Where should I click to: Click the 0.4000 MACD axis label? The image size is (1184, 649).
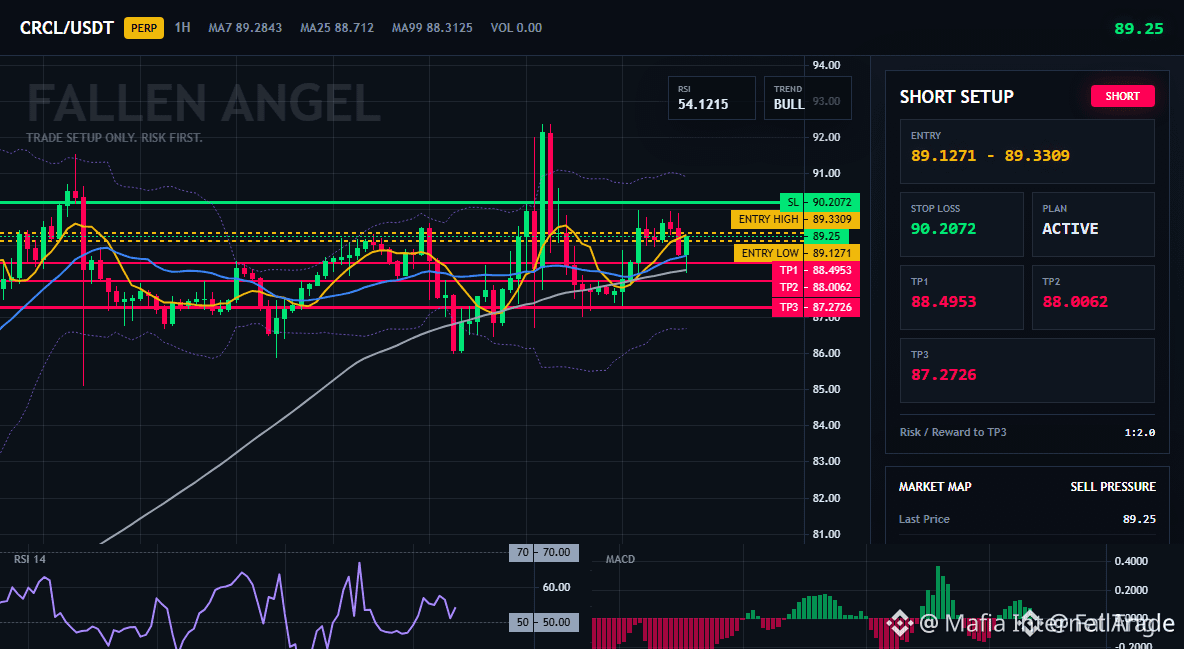[1131, 561]
